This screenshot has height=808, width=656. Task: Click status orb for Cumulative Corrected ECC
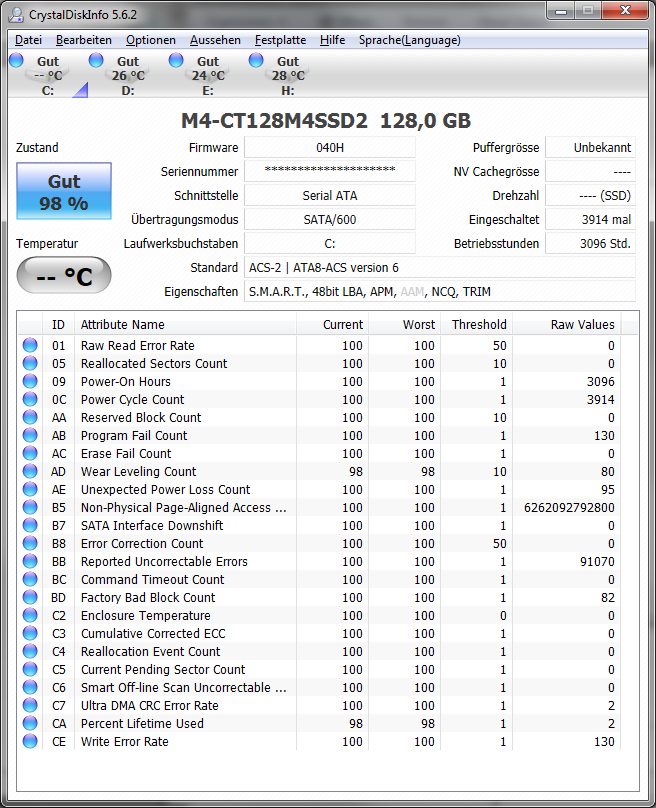pos(30,633)
